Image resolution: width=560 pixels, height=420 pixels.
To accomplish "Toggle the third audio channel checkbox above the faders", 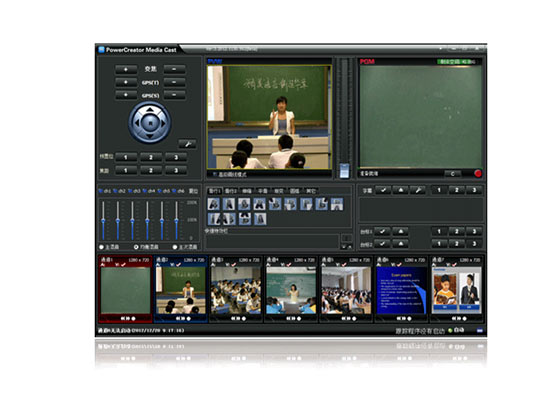I will tap(130, 191).
